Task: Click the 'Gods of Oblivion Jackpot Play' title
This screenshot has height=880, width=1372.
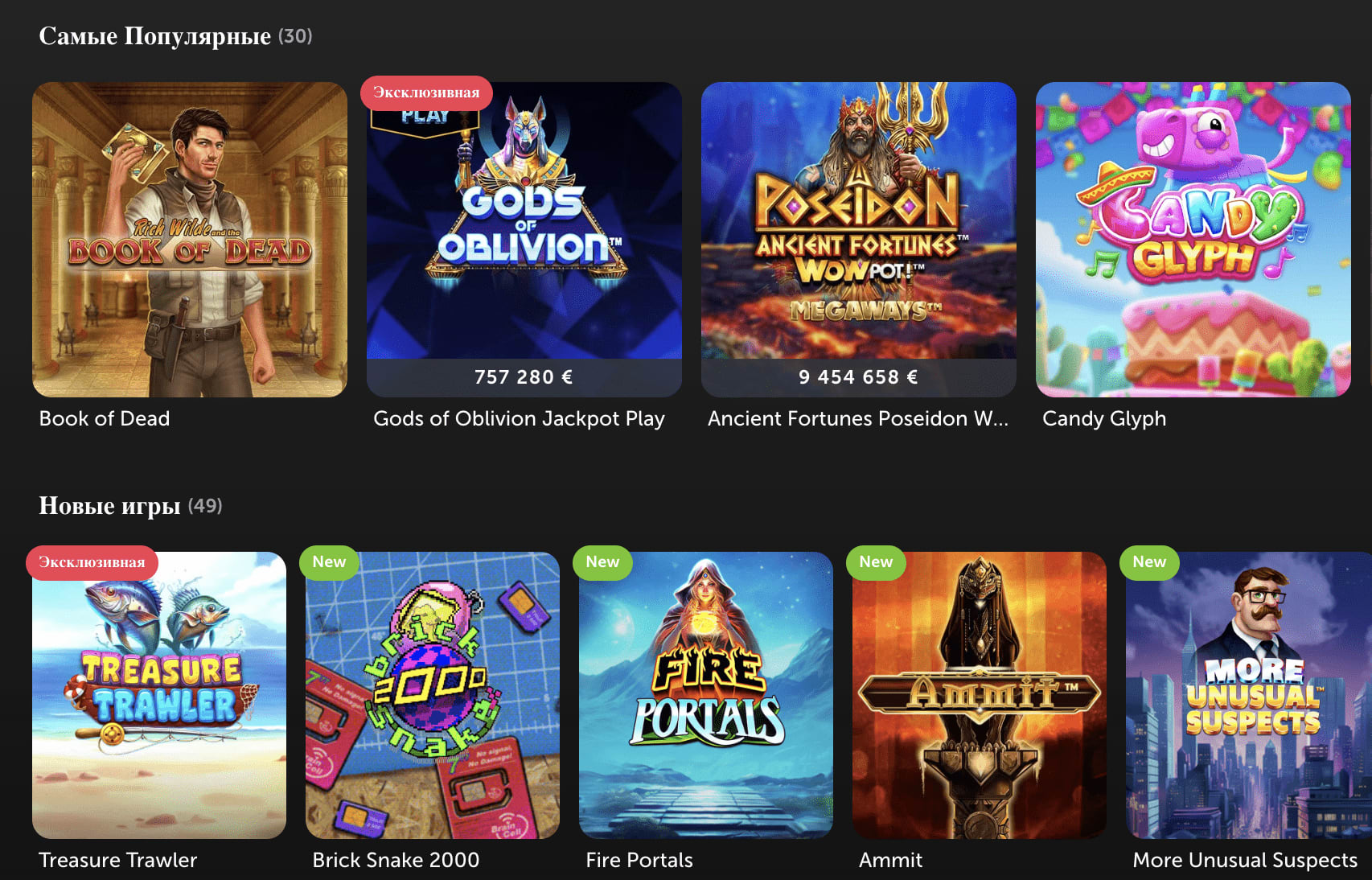Action: 519,418
